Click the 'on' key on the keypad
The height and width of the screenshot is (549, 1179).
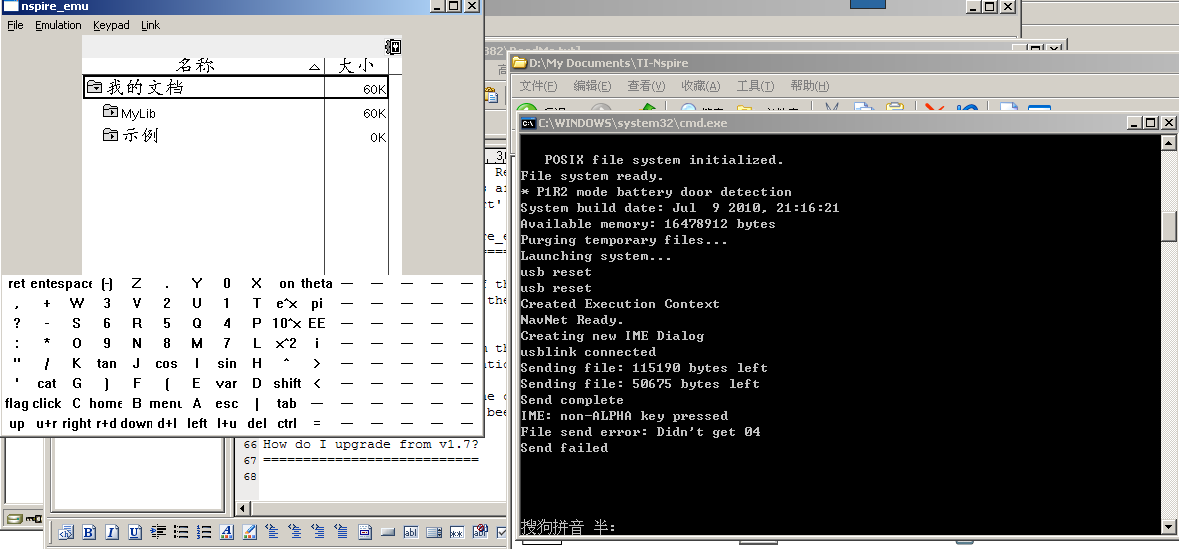(x=286, y=284)
